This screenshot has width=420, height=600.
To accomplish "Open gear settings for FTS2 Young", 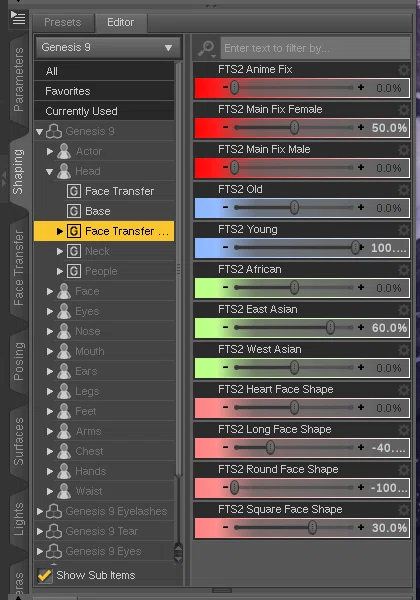I will [x=403, y=230].
